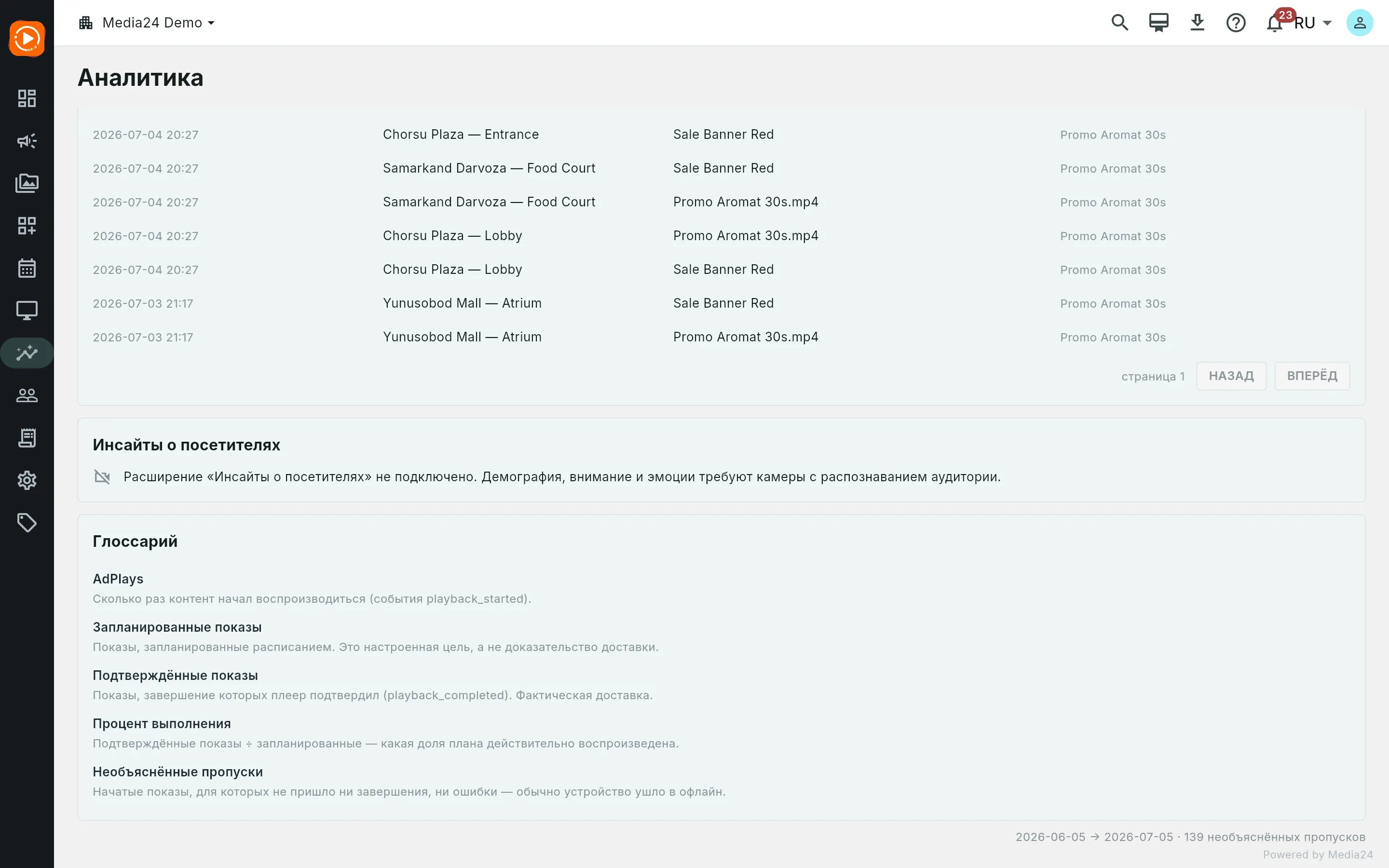Open the dashboard icon in sidebar

pyautogui.click(x=27, y=98)
